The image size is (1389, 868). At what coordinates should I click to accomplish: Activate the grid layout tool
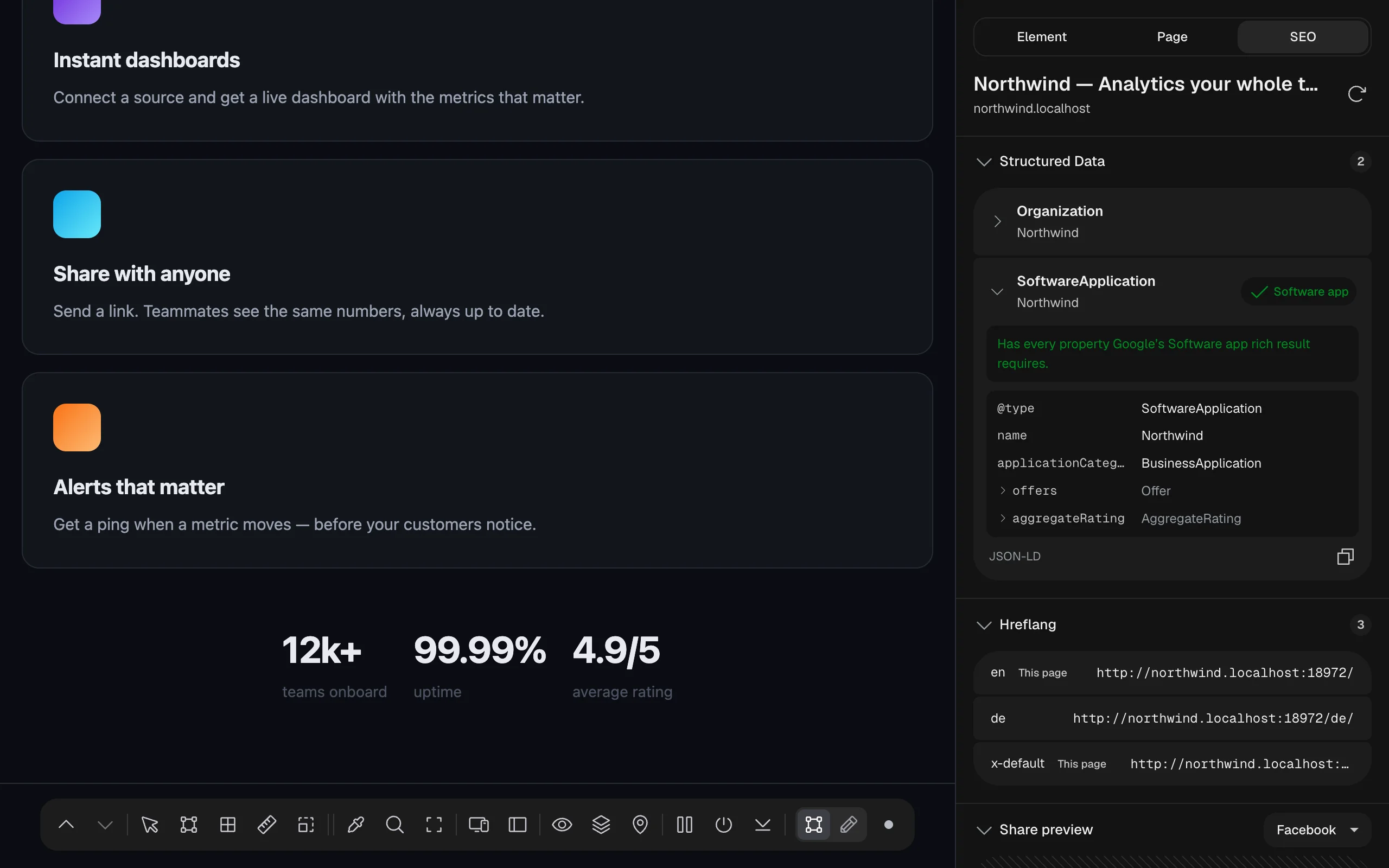click(x=228, y=825)
